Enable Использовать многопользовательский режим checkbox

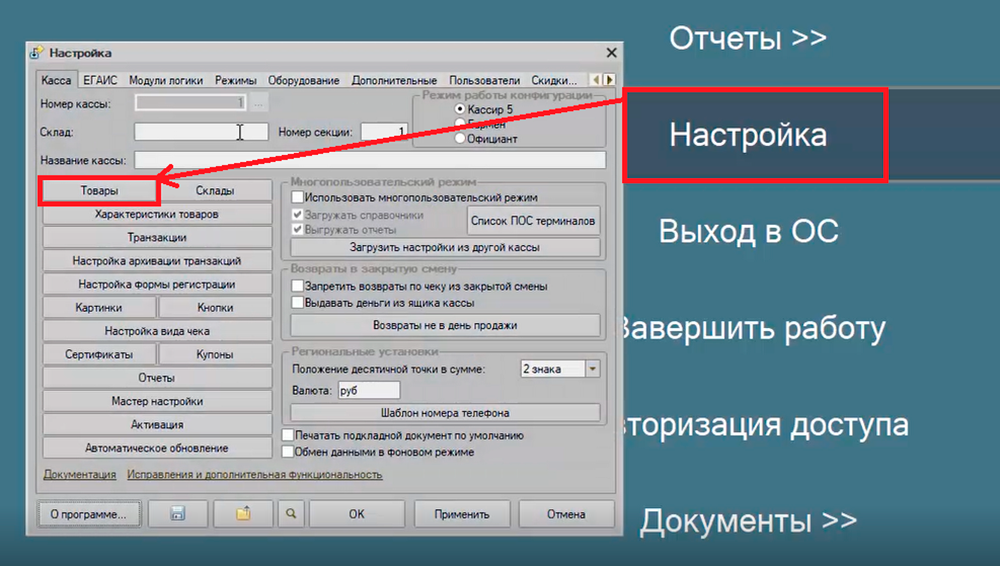tap(297, 198)
